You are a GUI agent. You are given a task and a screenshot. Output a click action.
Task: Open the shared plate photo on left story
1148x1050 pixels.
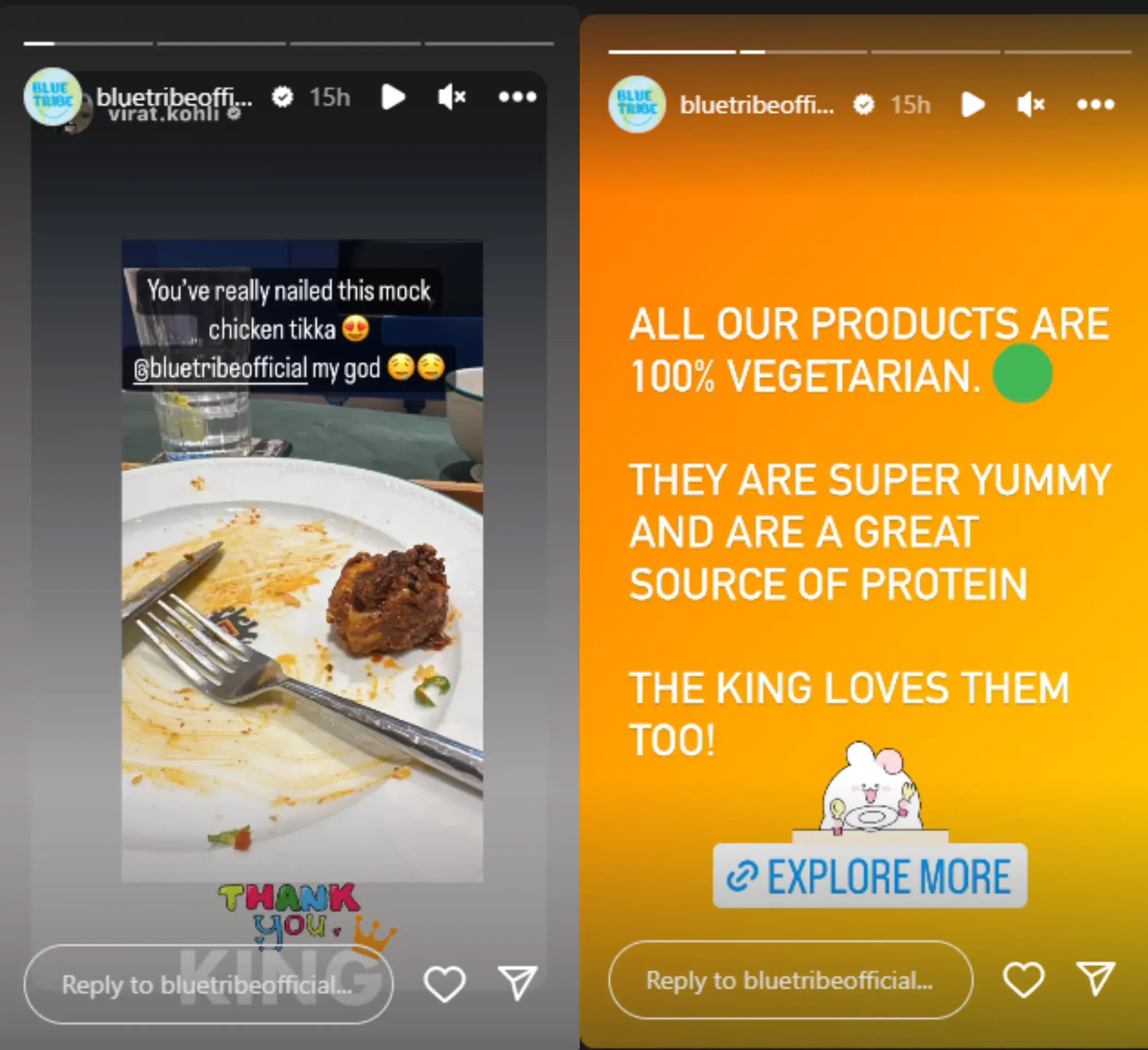tap(302, 561)
